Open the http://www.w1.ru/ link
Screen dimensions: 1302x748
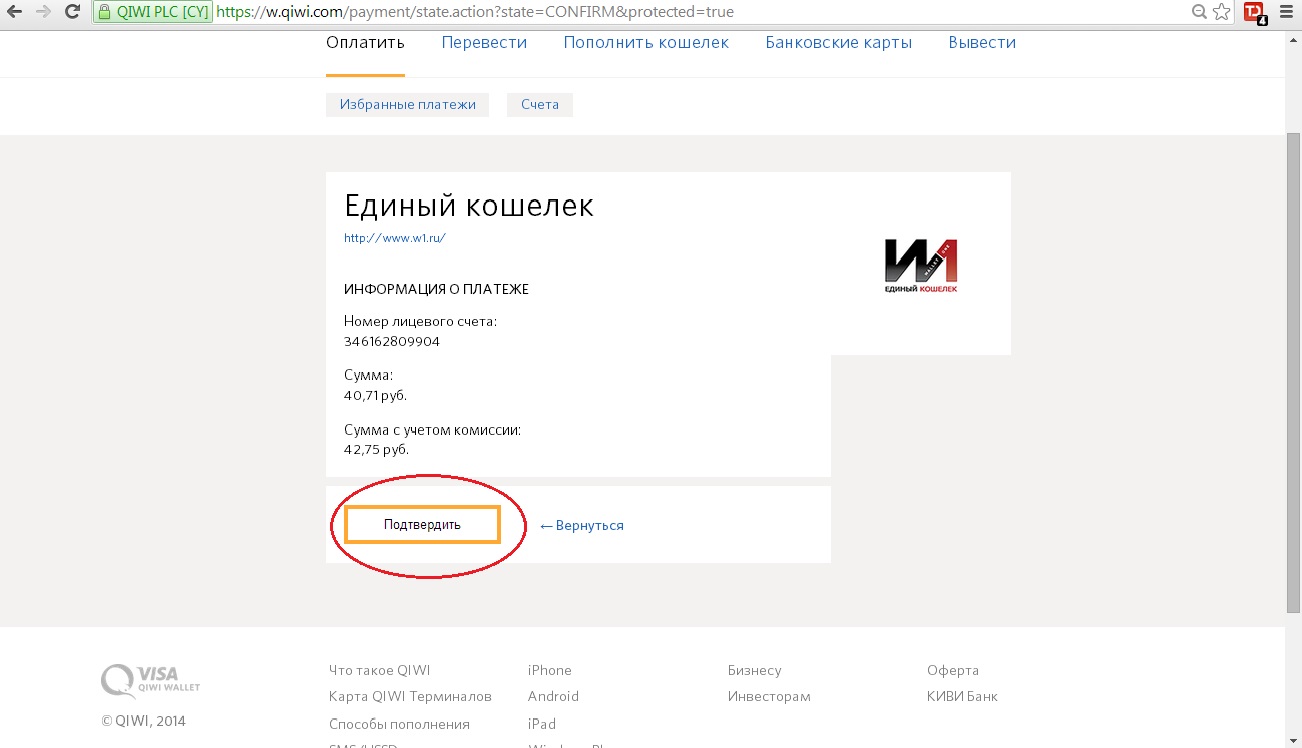click(x=394, y=238)
